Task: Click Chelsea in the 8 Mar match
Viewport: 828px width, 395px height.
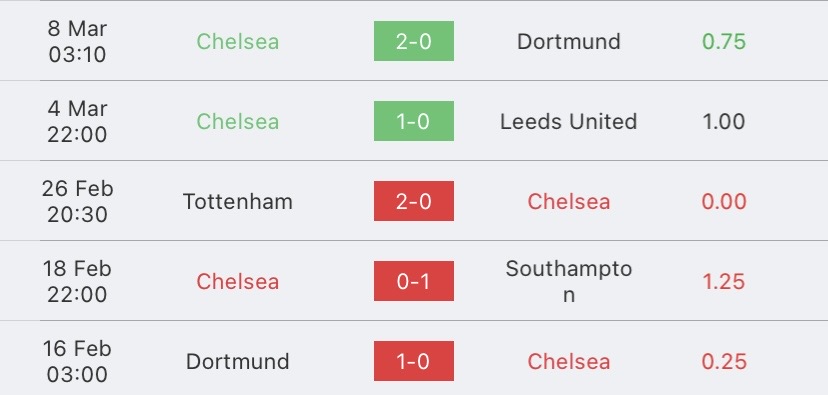Action: click(238, 42)
